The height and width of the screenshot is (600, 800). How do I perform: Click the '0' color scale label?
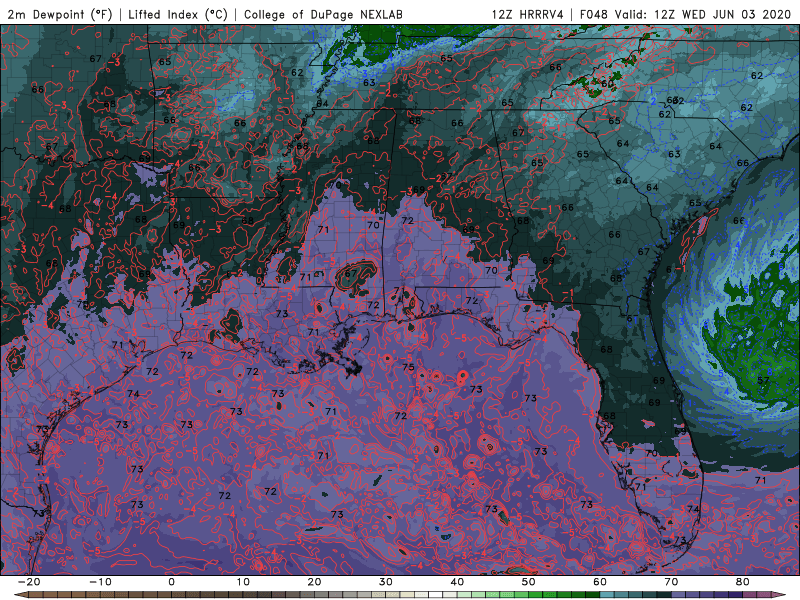(x=171, y=582)
